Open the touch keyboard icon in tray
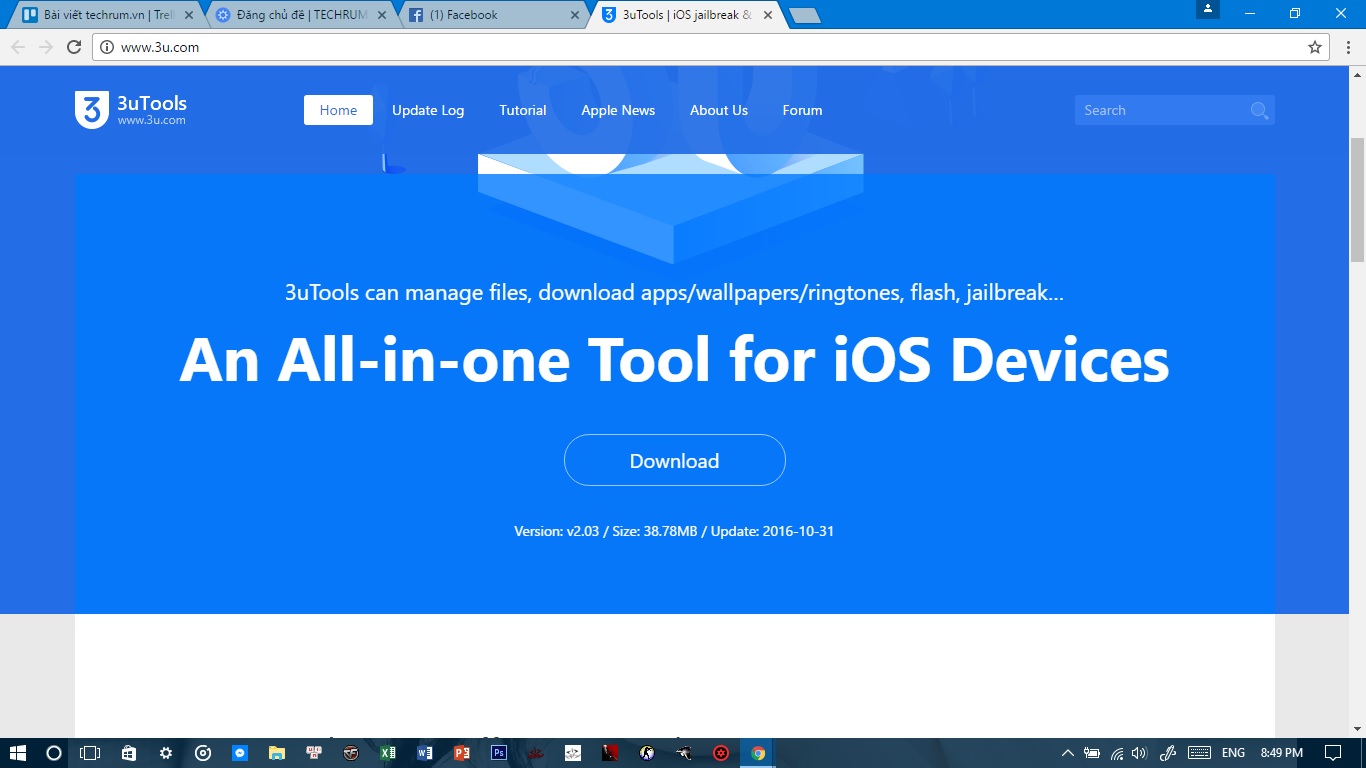This screenshot has width=1366, height=768. pos(1200,753)
